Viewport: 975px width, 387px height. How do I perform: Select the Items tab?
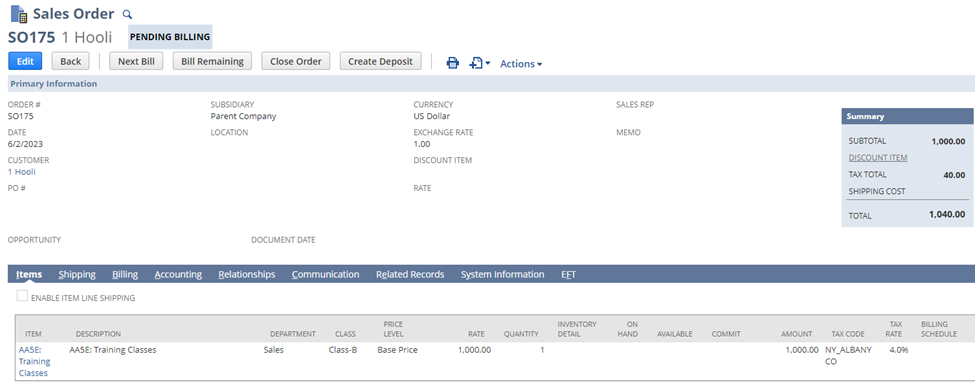[29, 274]
